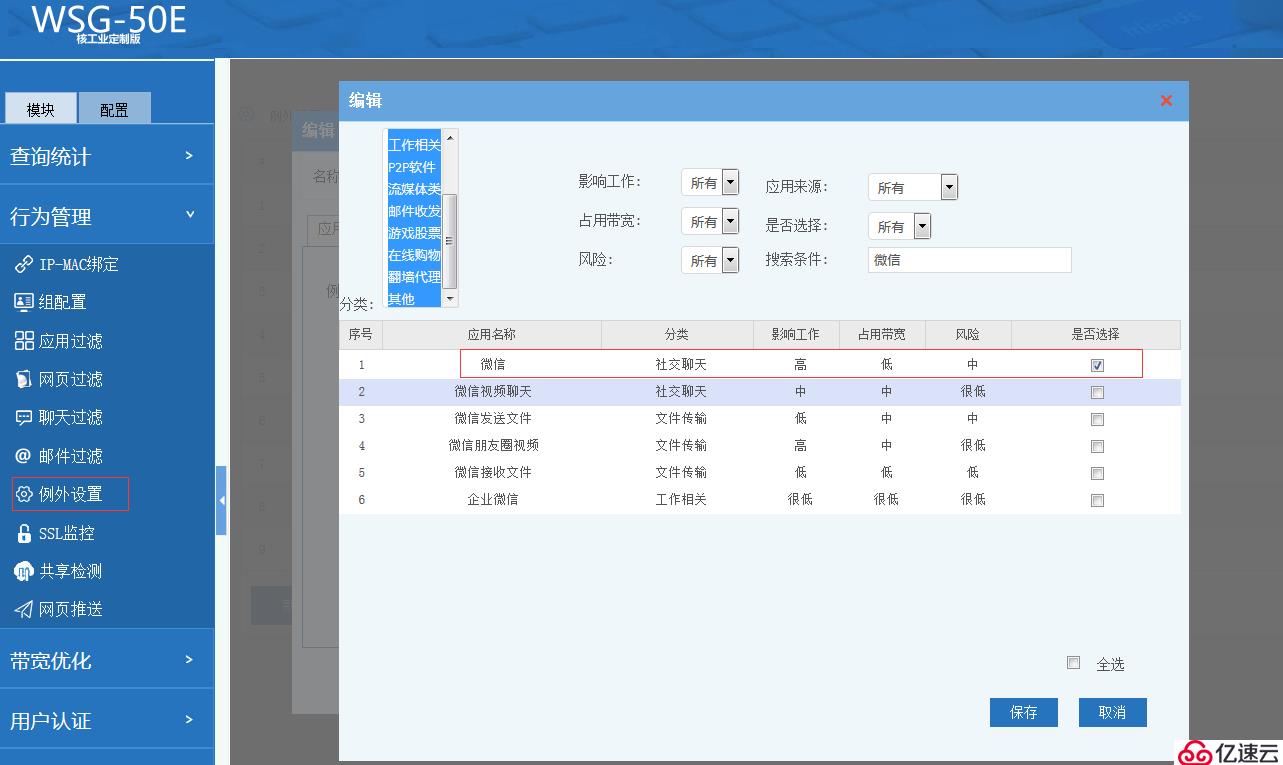Screen dimensions: 1283x765
Task: Select 工作相关 in the category list
Action: tap(414, 146)
